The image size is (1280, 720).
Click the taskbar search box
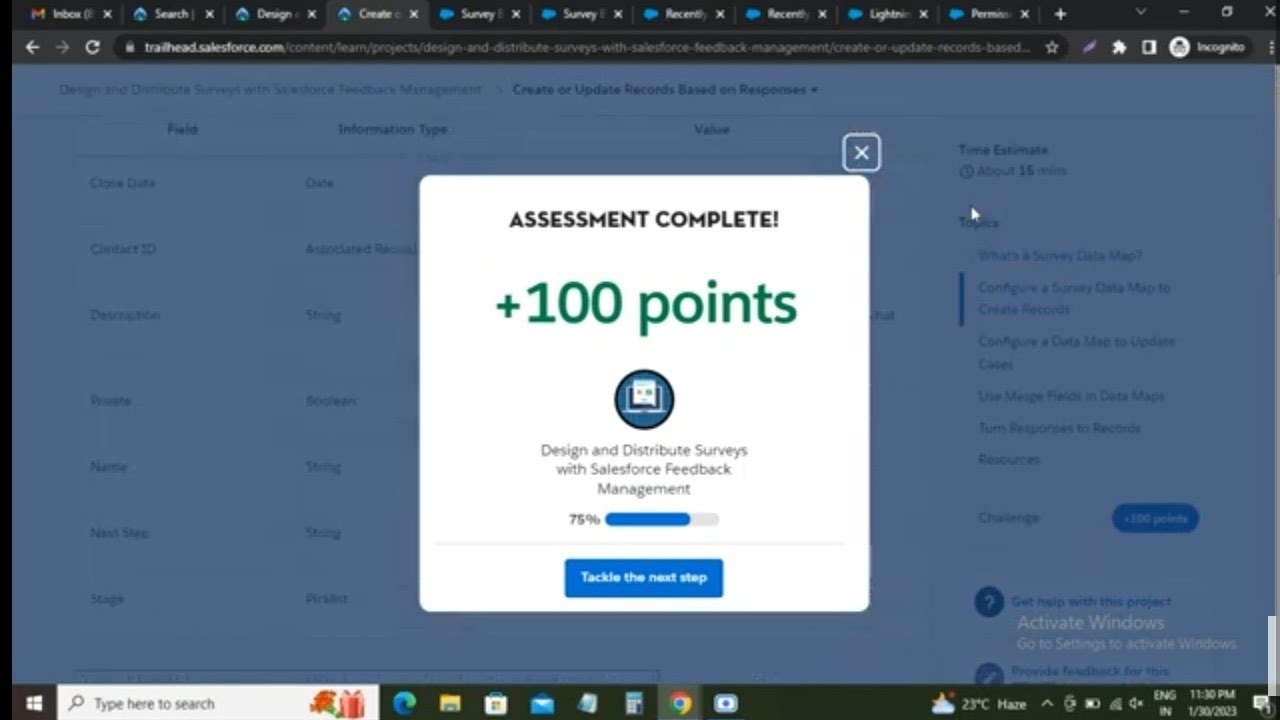pyautogui.click(x=218, y=703)
